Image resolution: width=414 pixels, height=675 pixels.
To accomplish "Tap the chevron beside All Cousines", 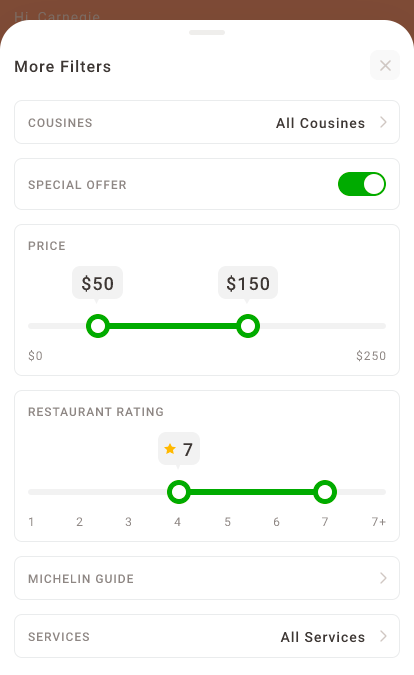I will (383, 122).
